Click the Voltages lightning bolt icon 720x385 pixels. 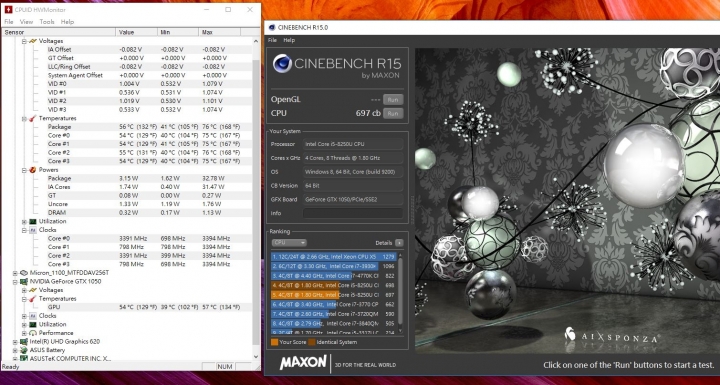tap(33, 41)
